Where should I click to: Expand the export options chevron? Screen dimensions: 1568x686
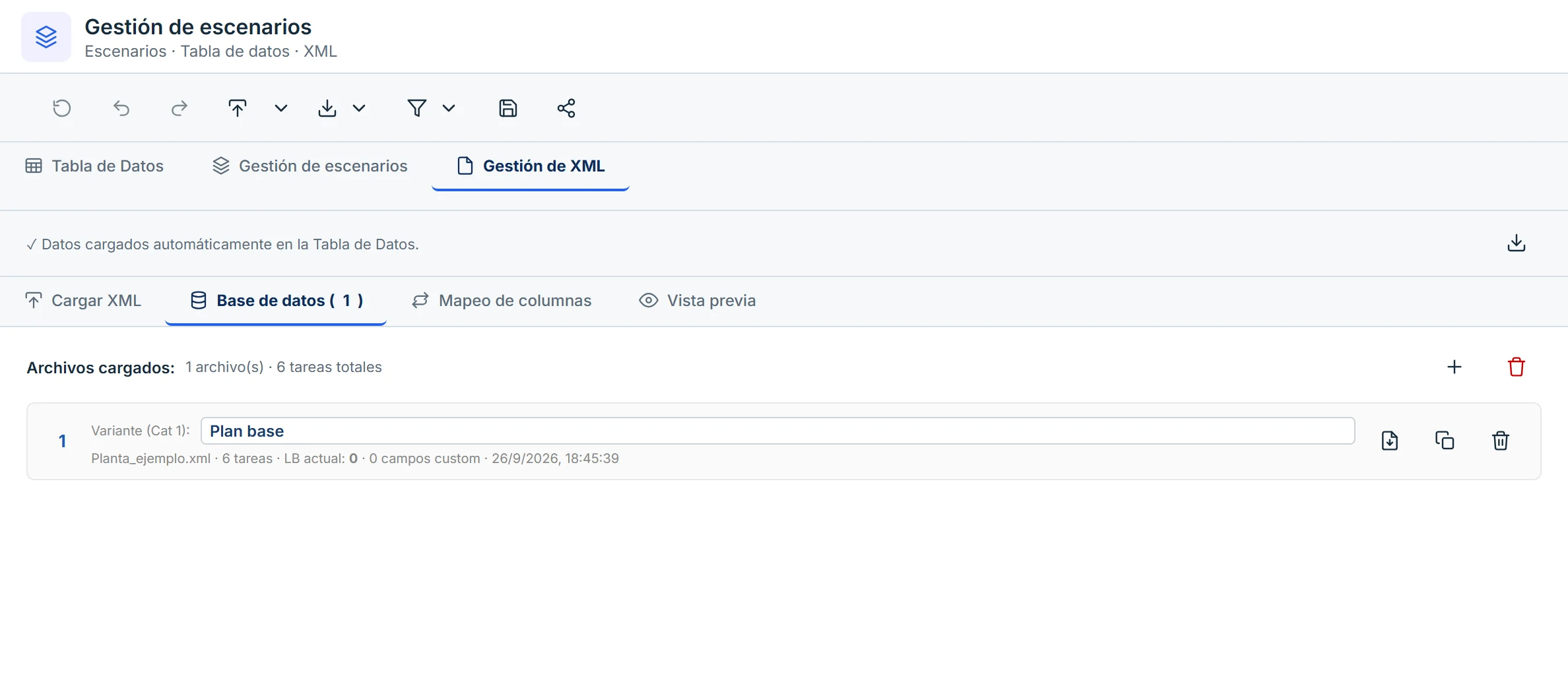(x=359, y=108)
